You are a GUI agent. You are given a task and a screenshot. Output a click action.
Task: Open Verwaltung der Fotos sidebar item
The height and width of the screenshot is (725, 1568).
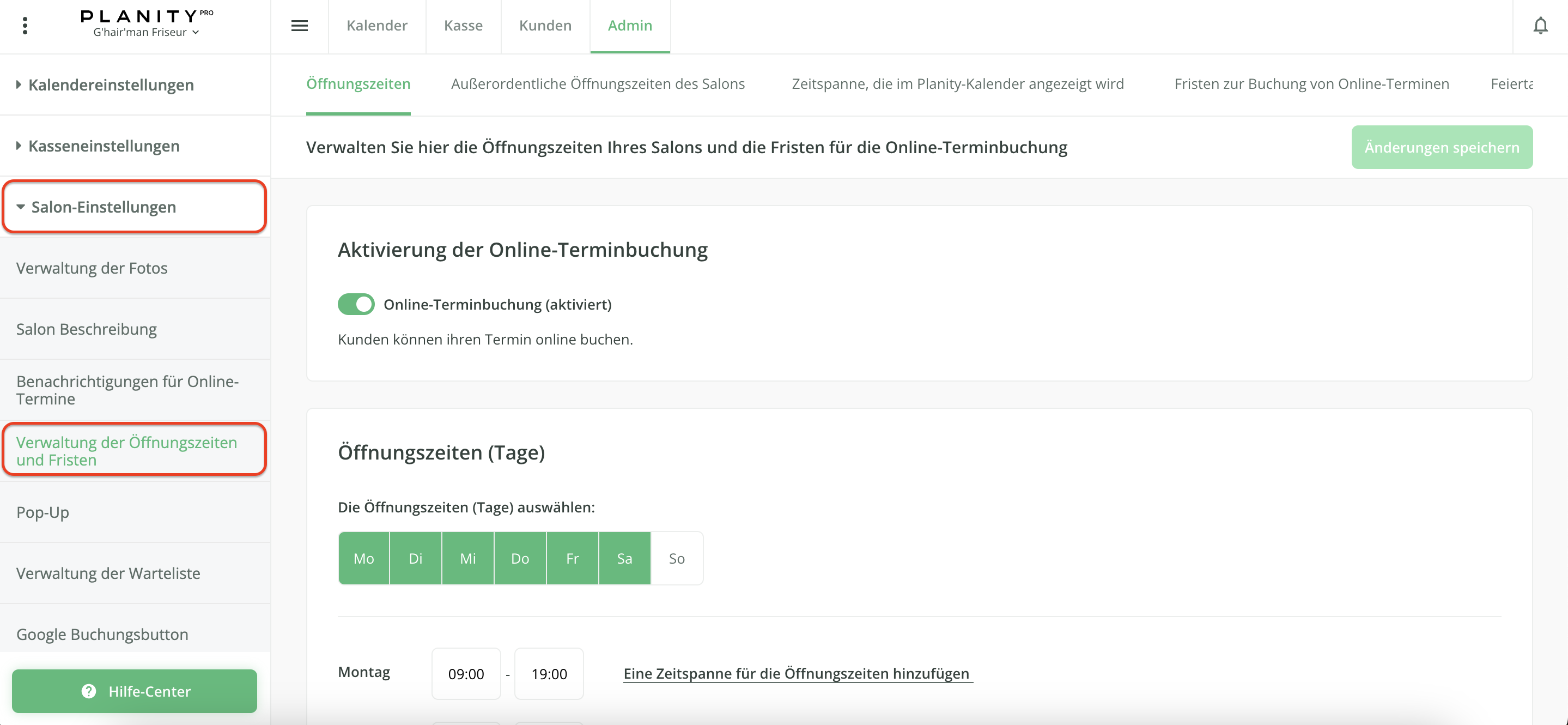click(x=92, y=268)
